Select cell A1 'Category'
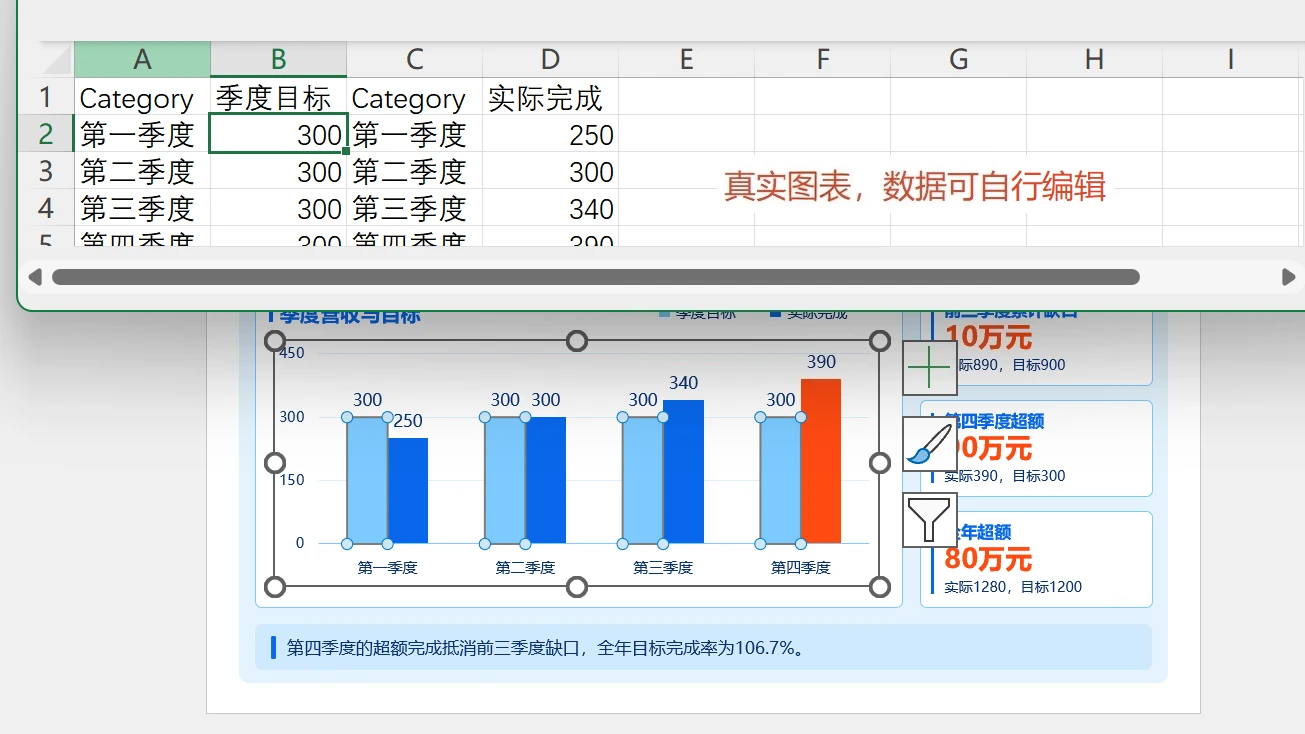This screenshot has width=1305, height=734. [x=142, y=97]
